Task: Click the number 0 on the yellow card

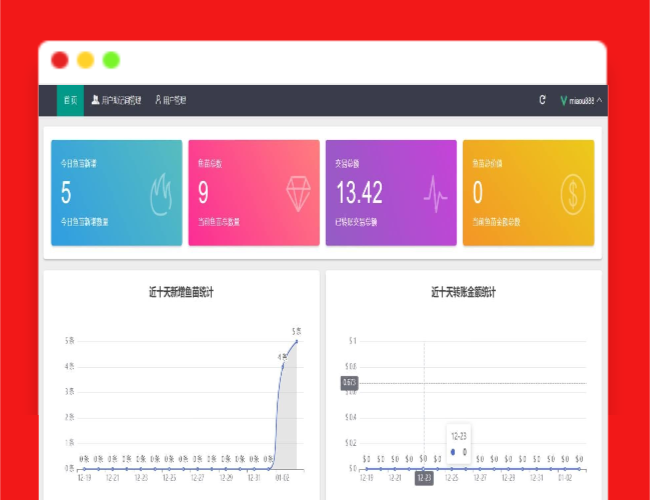Action: click(478, 192)
